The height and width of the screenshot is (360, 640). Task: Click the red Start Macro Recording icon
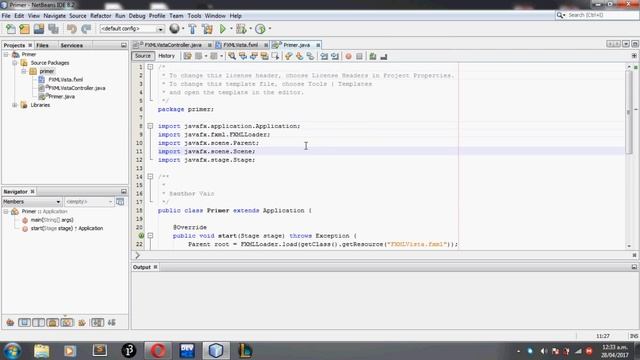point(348,56)
